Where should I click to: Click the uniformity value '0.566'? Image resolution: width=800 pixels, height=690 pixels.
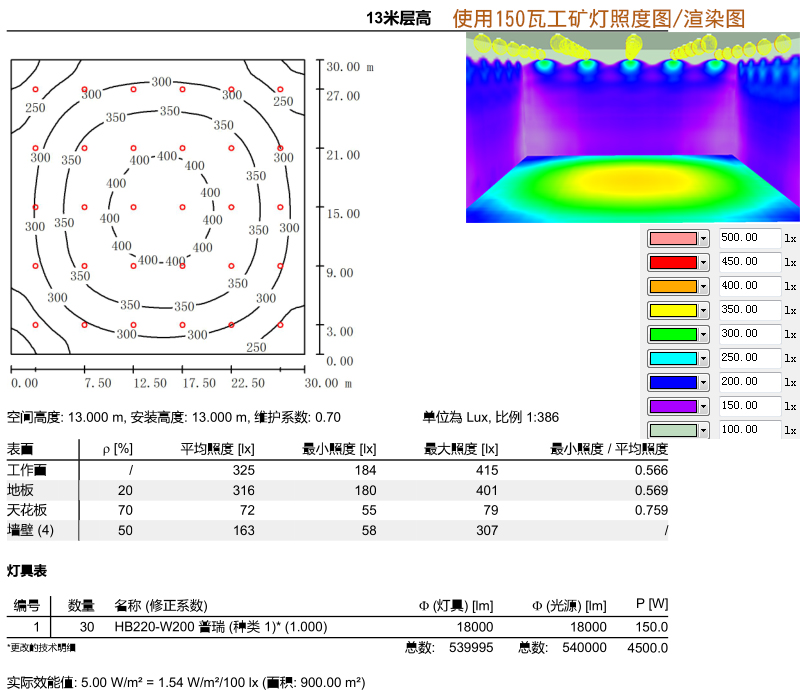click(651, 470)
